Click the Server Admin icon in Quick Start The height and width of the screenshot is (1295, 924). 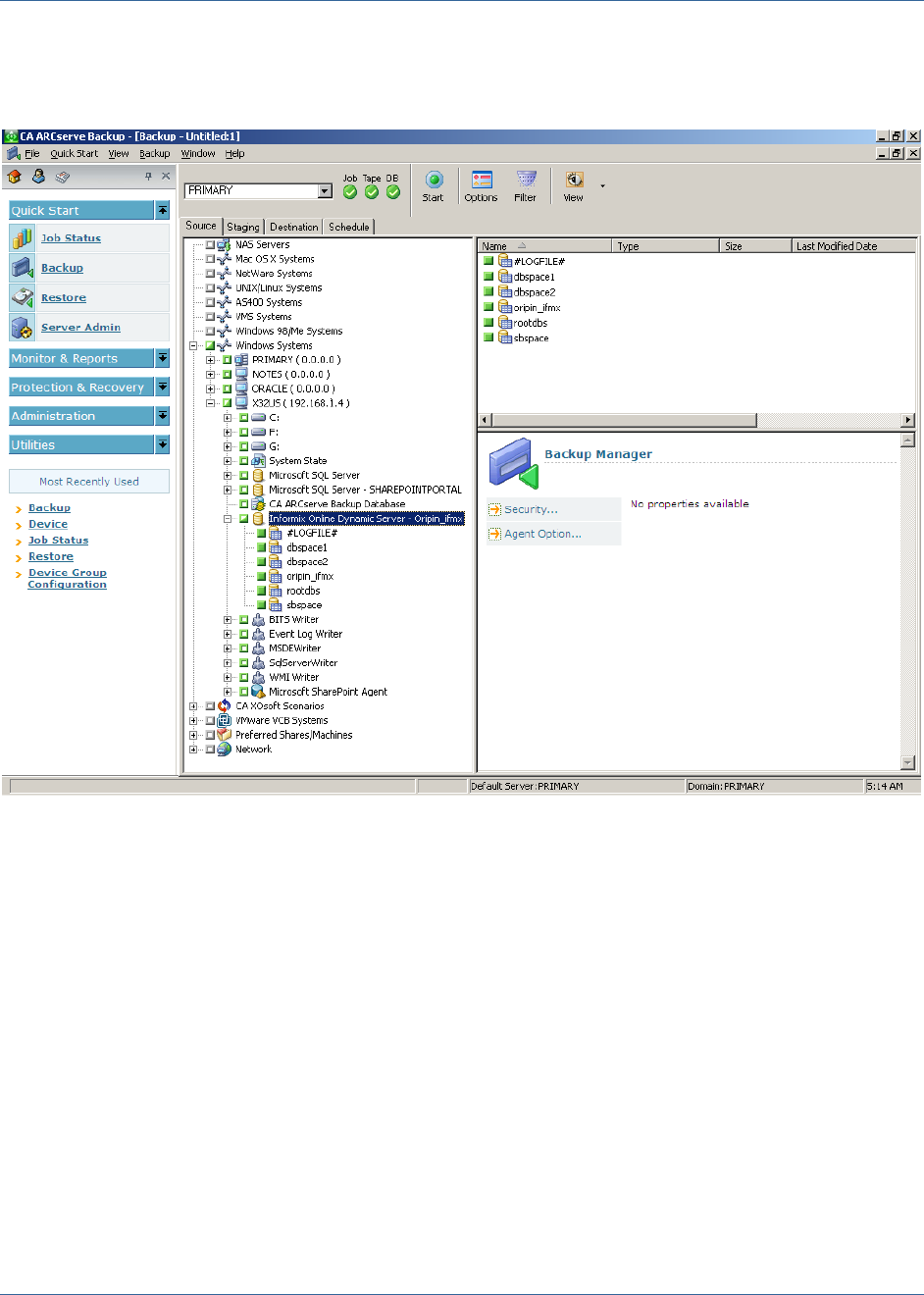(x=23, y=327)
